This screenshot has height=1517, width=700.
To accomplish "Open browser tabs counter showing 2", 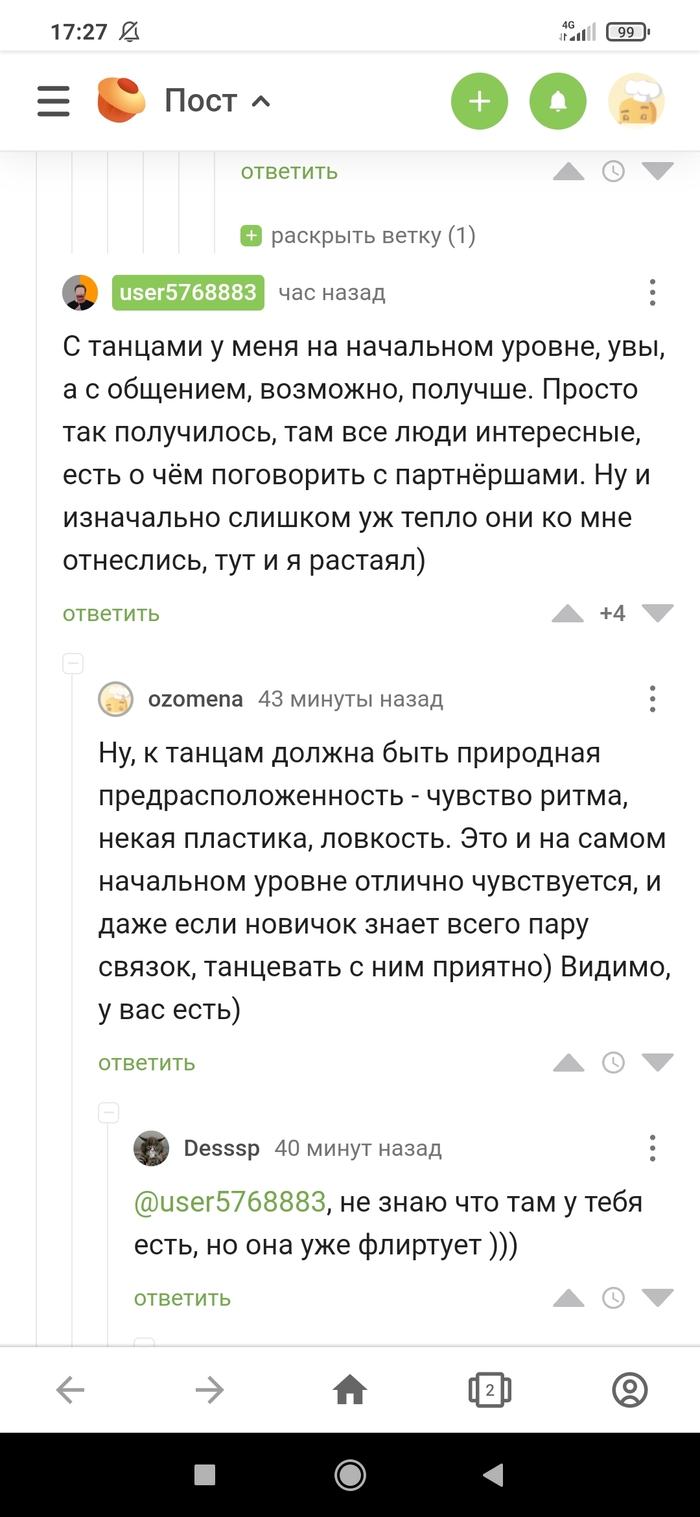I will pyautogui.click(x=489, y=1390).
